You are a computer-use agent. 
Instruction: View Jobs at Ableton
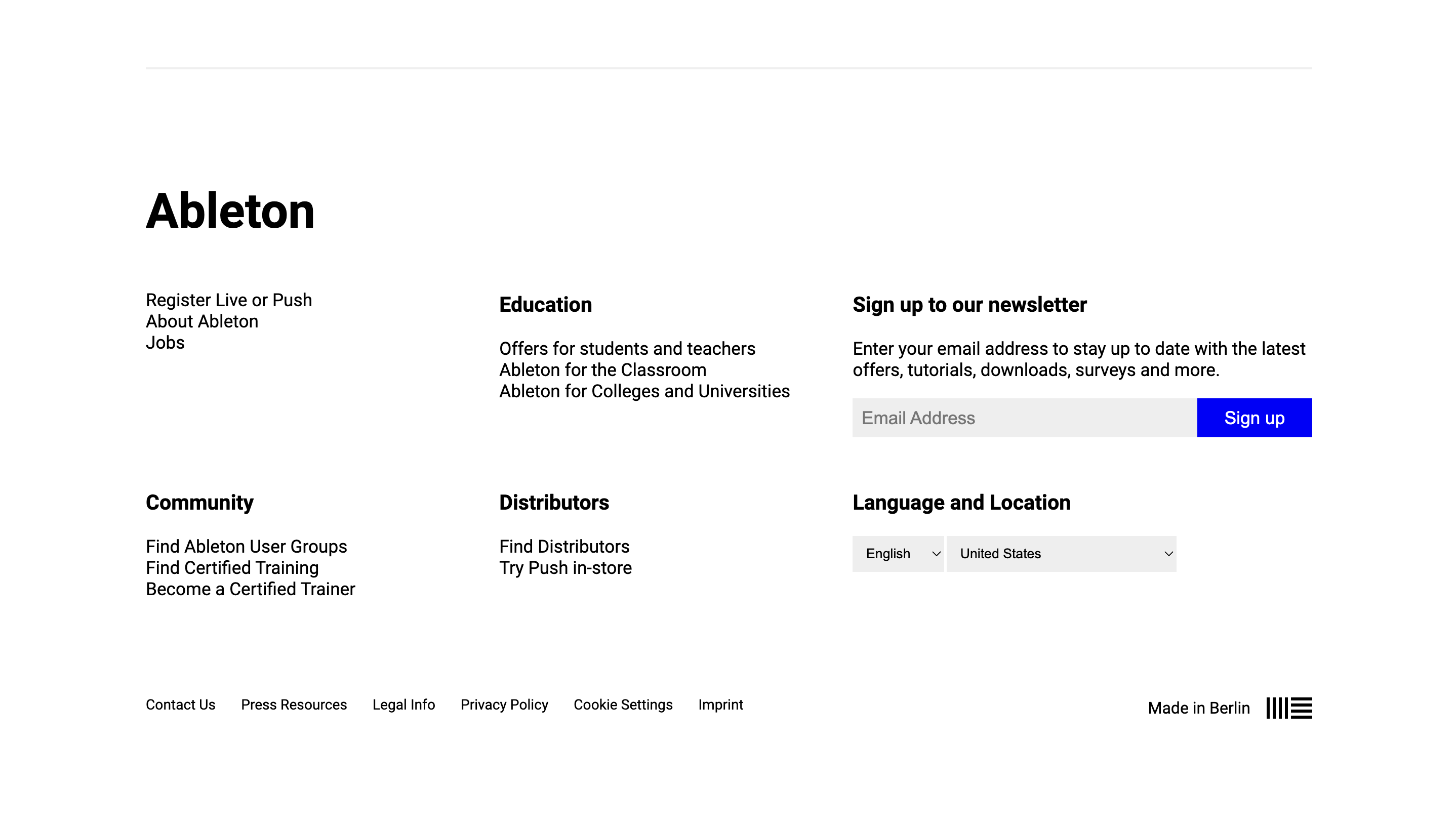(165, 342)
